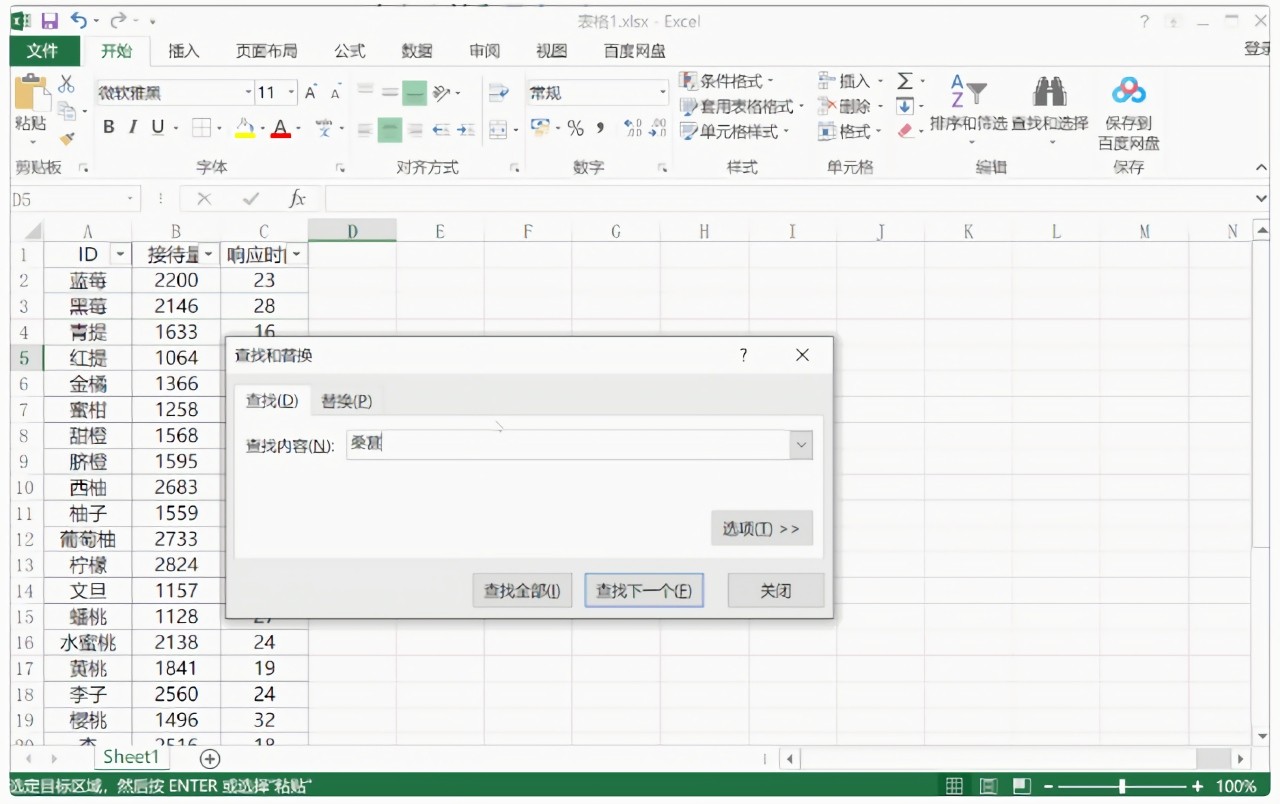Image resolution: width=1280 pixels, height=804 pixels.
Task: Open the filter arrow on the ID column
Action: pyautogui.click(x=119, y=254)
